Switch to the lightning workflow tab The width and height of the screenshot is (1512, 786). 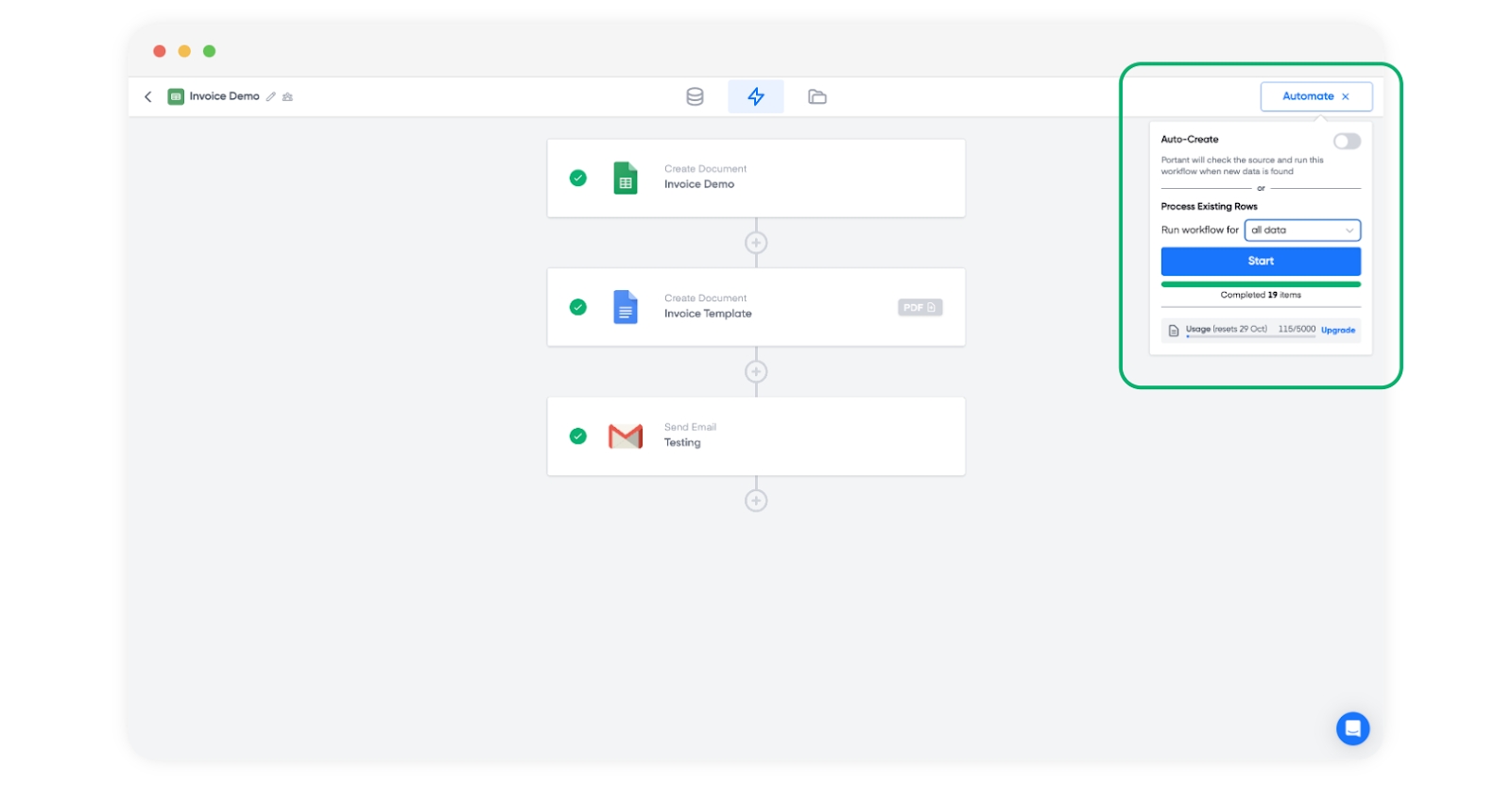pyautogui.click(x=755, y=96)
